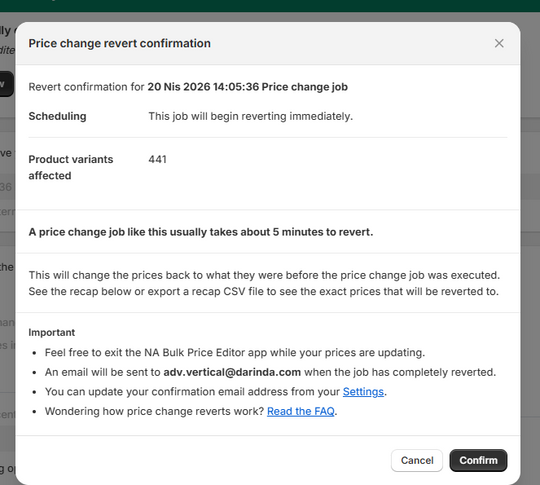Click the 20 Nis 2026 Price change job name
Image resolution: width=540 pixels, height=485 pixels.
[248, 87]
